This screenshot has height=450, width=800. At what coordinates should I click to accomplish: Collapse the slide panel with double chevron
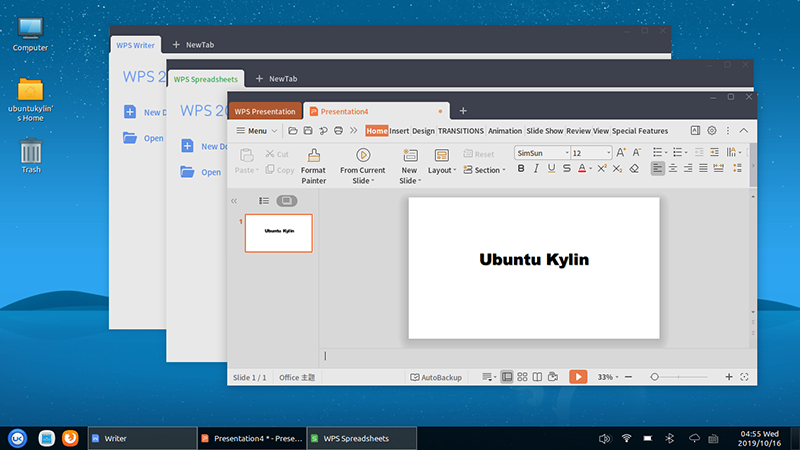point(234,201)
